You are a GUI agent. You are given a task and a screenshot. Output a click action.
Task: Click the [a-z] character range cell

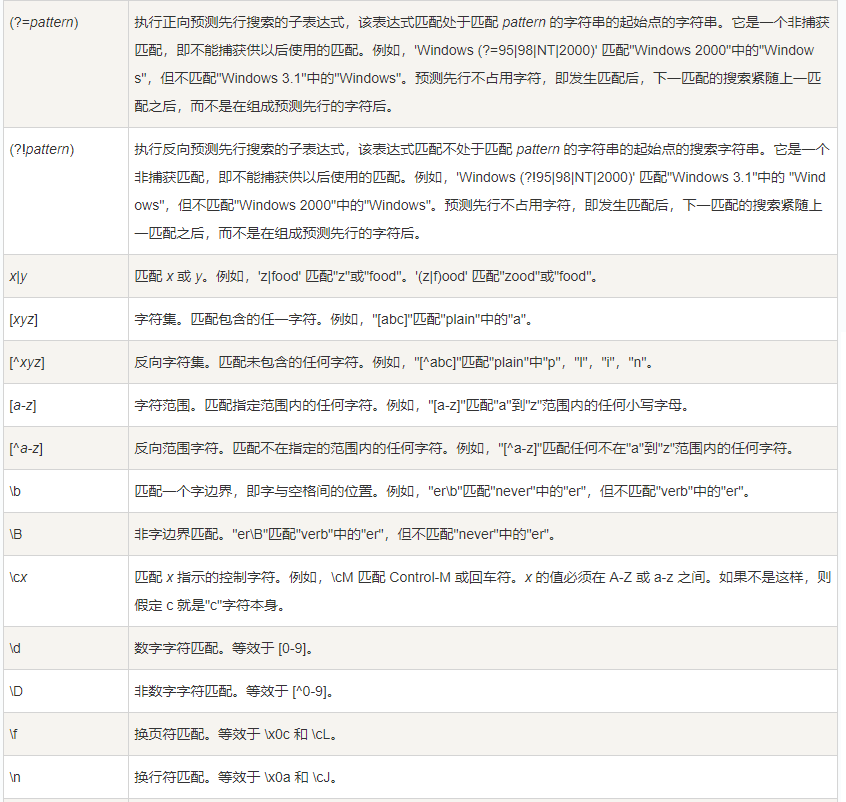(x=66, y=405)
